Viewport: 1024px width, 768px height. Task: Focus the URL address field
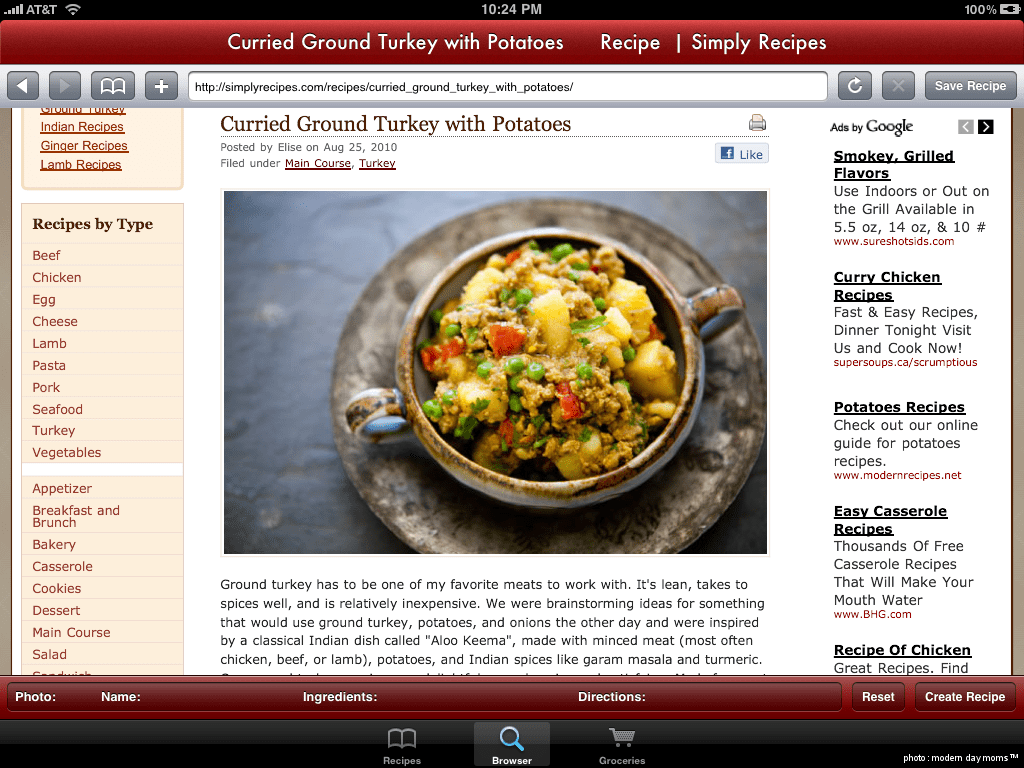point(507,87)
